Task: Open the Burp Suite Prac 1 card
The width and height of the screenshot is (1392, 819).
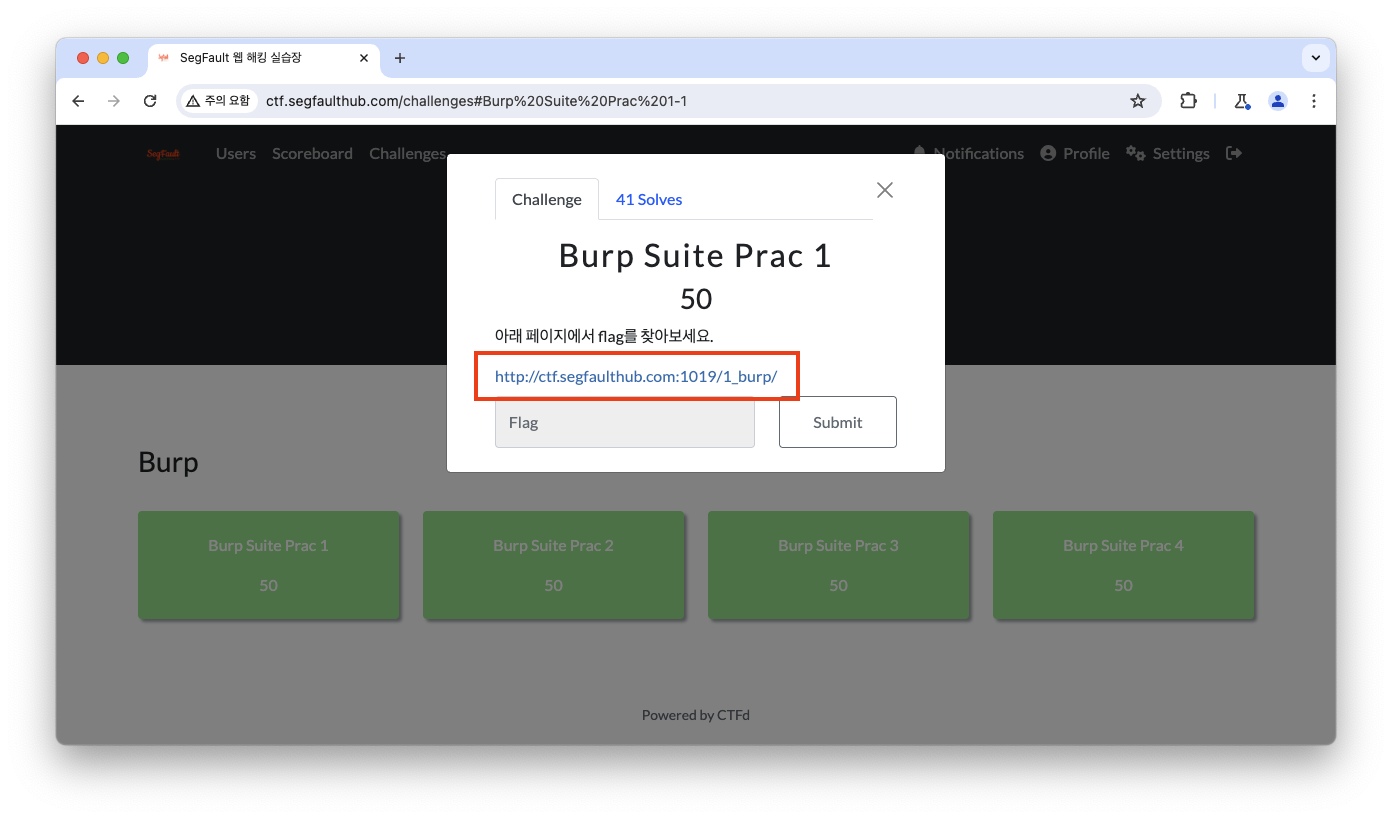Action: coord(268,565)
